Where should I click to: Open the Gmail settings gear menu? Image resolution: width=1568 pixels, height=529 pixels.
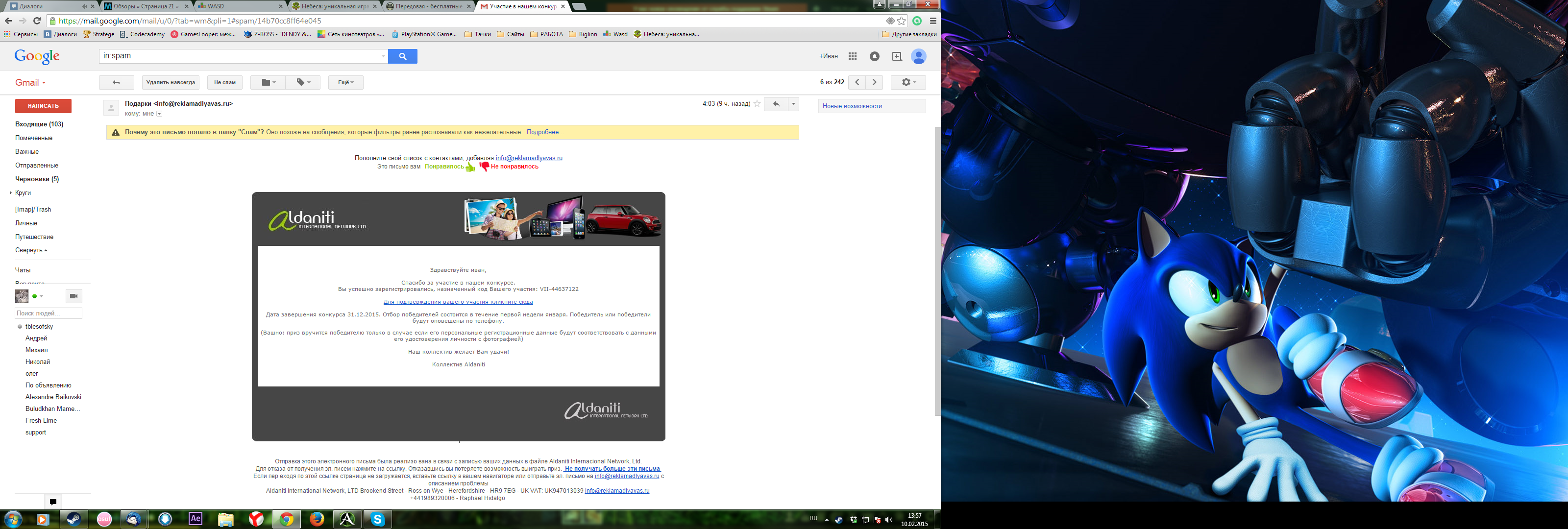(x=908, y=82)
